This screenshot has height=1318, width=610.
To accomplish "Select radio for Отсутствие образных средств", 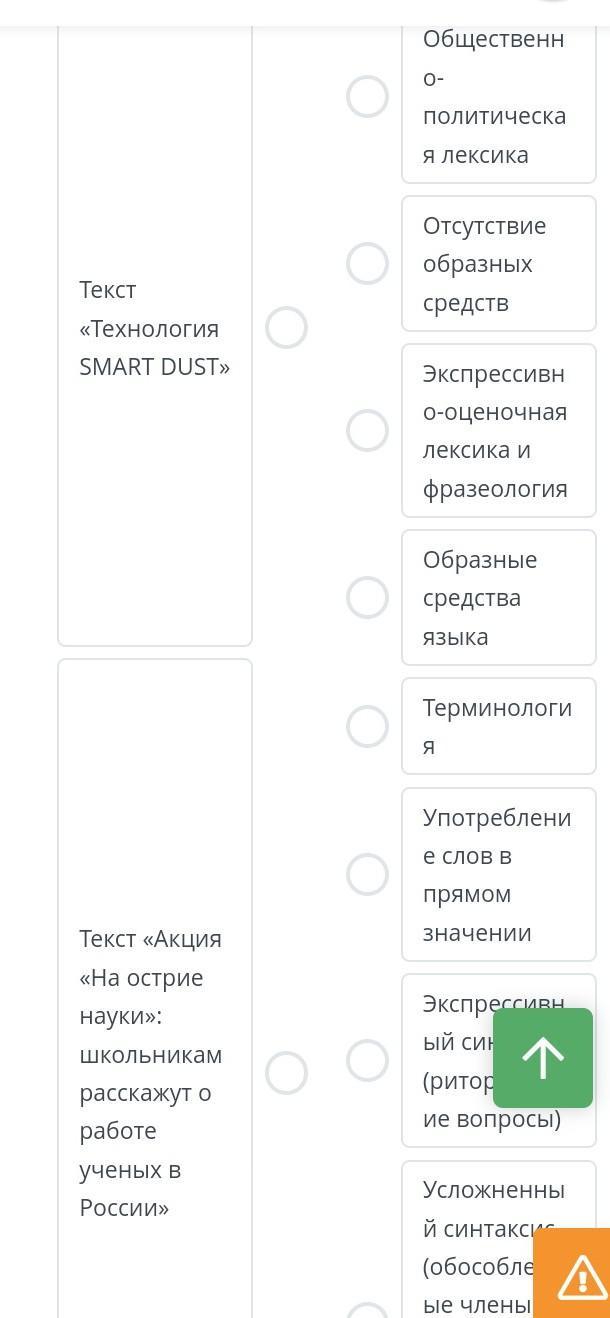I will [x=367, y=264].
